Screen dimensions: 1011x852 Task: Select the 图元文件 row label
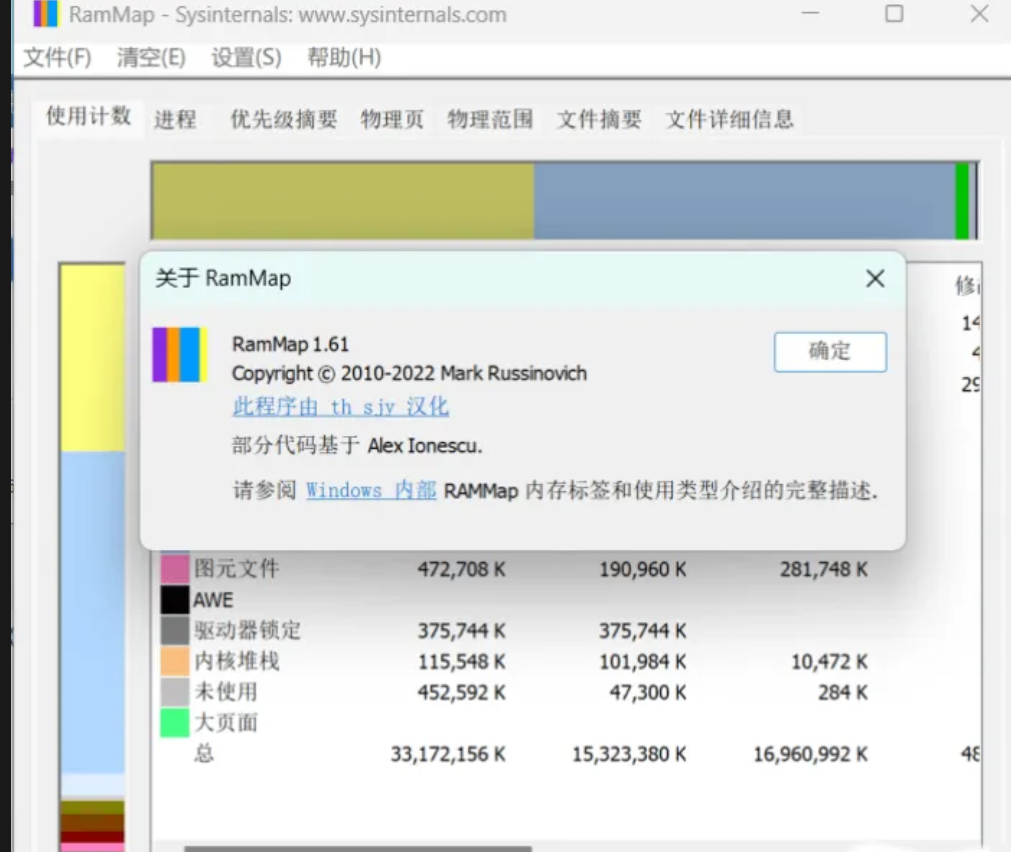pyautogui.click(x=237, y=569)
